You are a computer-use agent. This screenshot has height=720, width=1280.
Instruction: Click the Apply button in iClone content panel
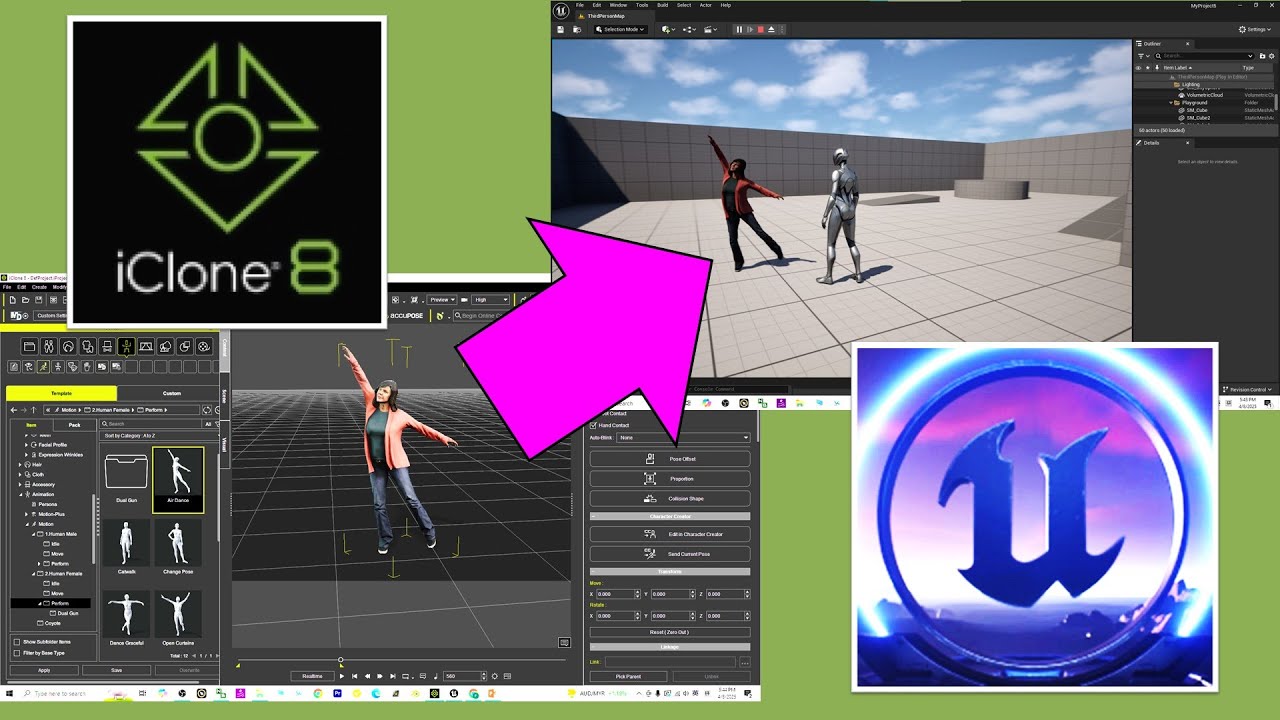click(x=44, y=670)
